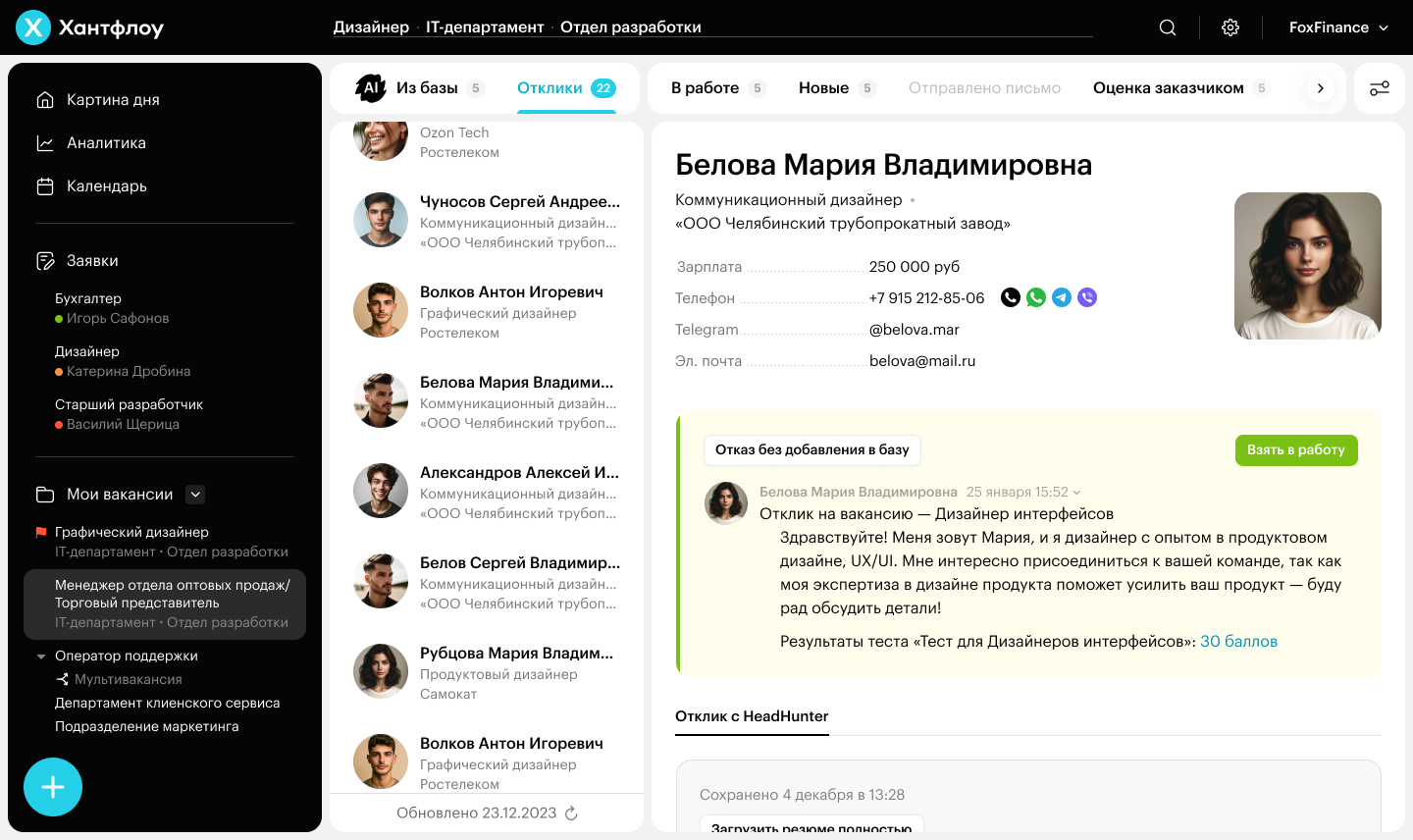Click the round plus add button
This screenshot has height=840, width=1413.
pyautogui.click(x=53, y=787)
